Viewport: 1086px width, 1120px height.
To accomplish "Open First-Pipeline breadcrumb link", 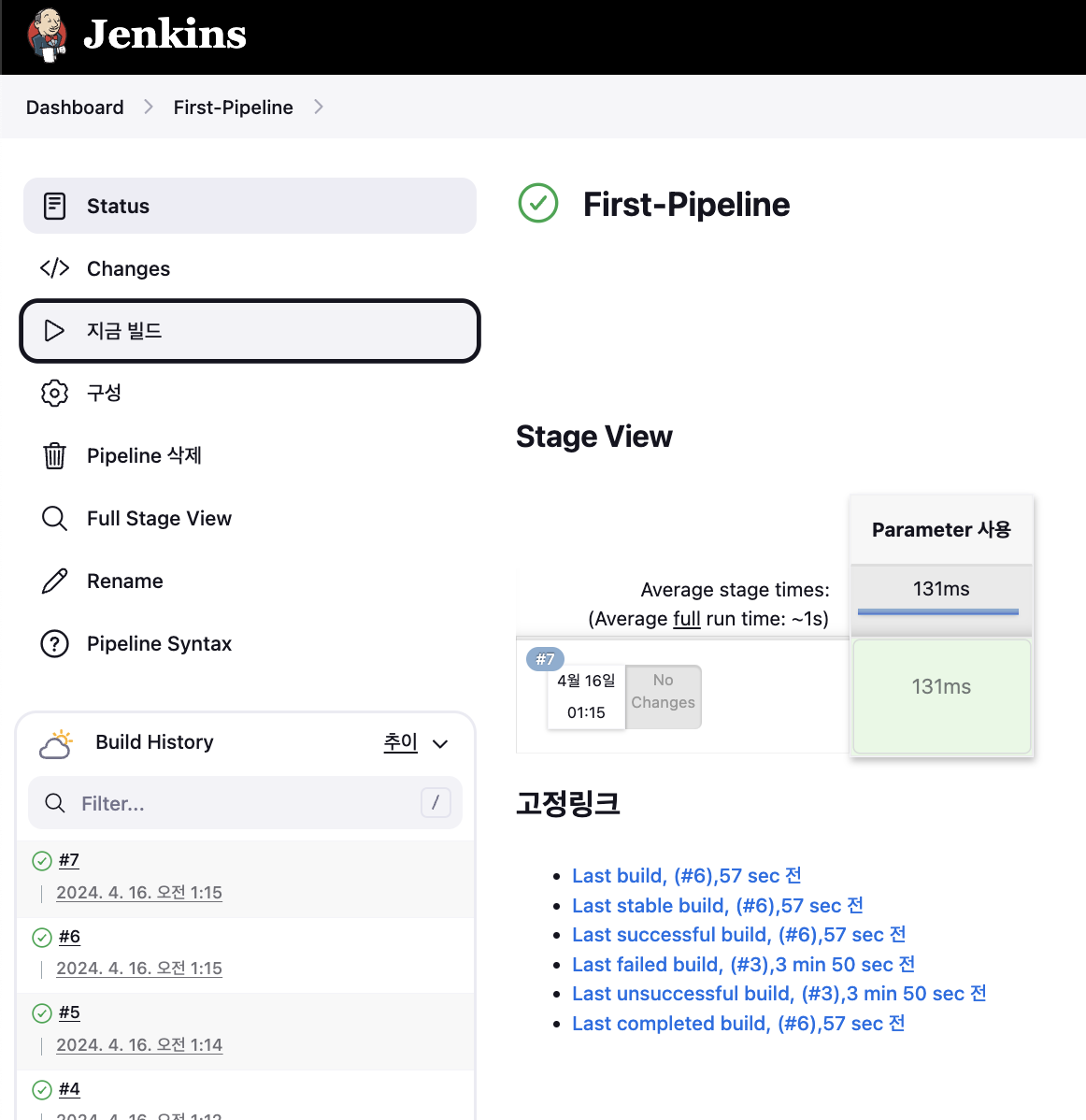I will click(234, 108).
